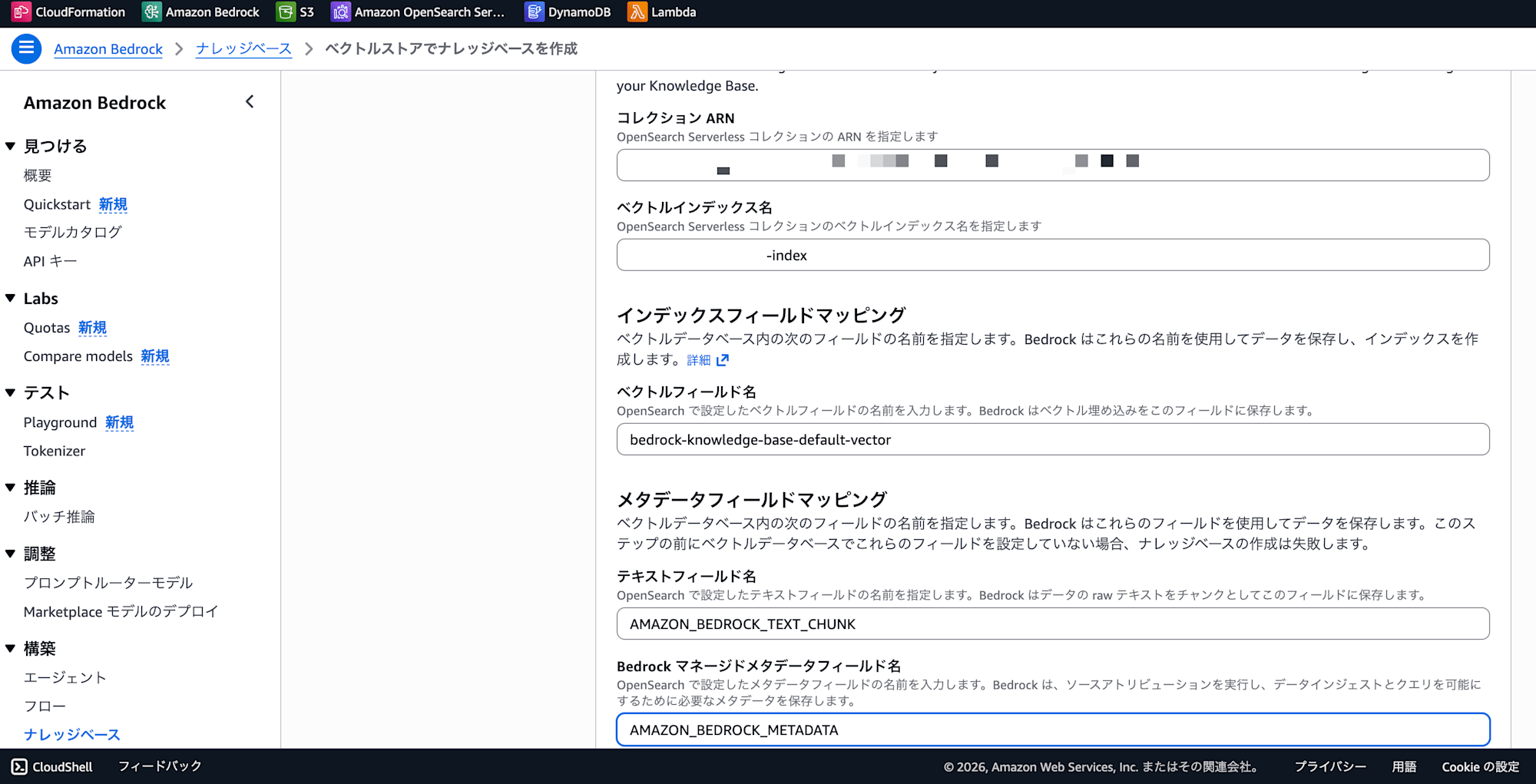Image resolution: width=1536 pixels, height=784 pixels.
Task: Click the blue hamburger menu icon
Action: (x=26, y=48)
